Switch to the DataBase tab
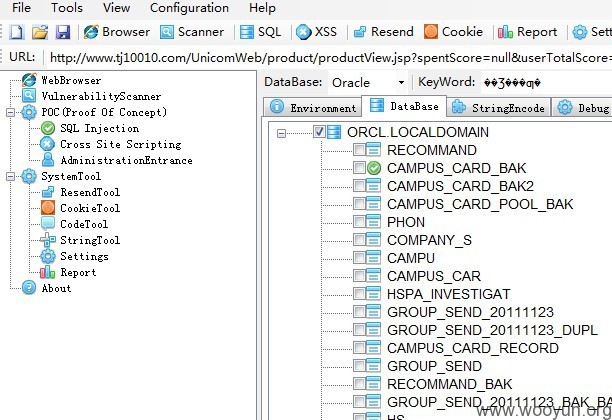The height and width of the screenshot is (420, 612). [x=404, y=106]
